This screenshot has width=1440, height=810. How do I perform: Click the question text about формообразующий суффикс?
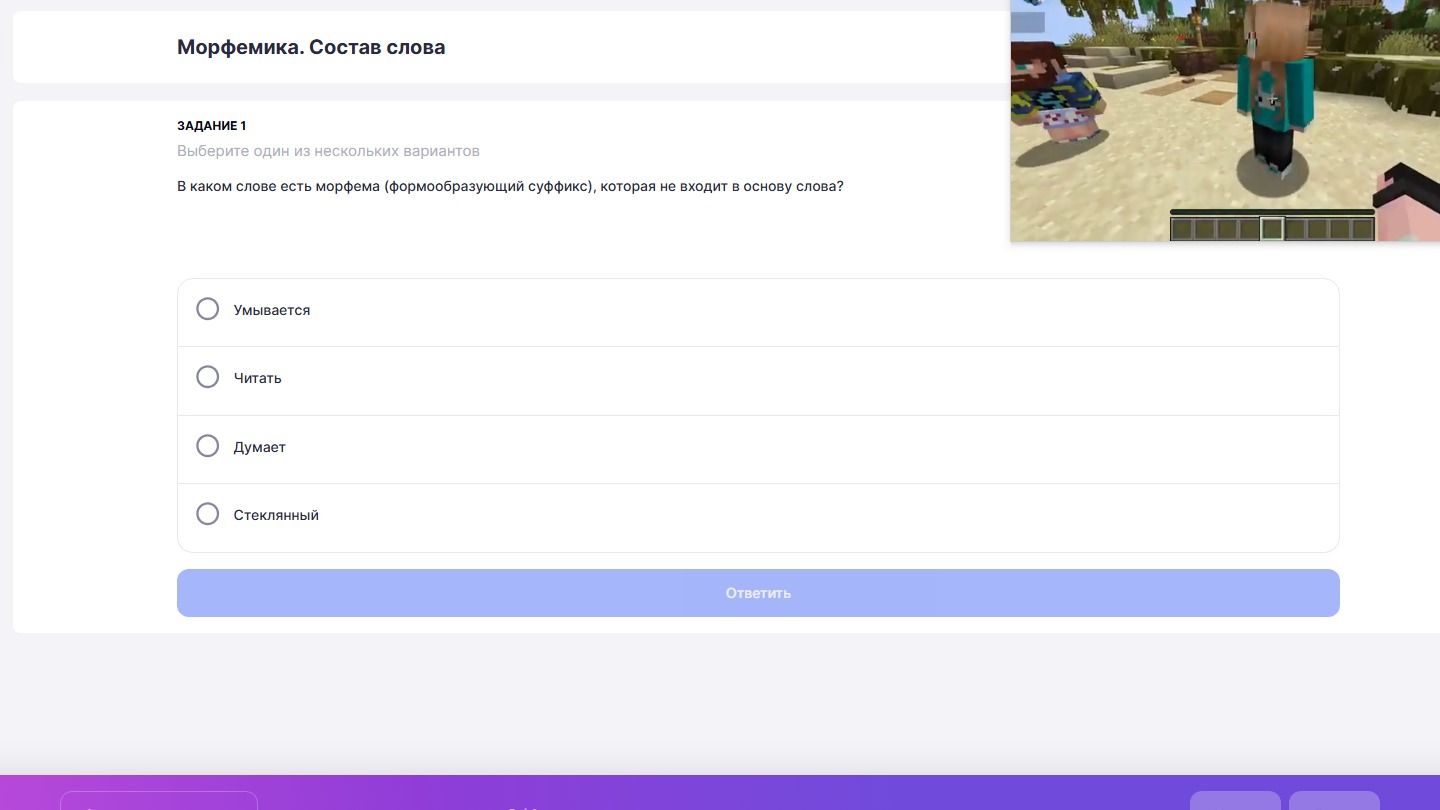pyautogui.click(x=510, y=186)
